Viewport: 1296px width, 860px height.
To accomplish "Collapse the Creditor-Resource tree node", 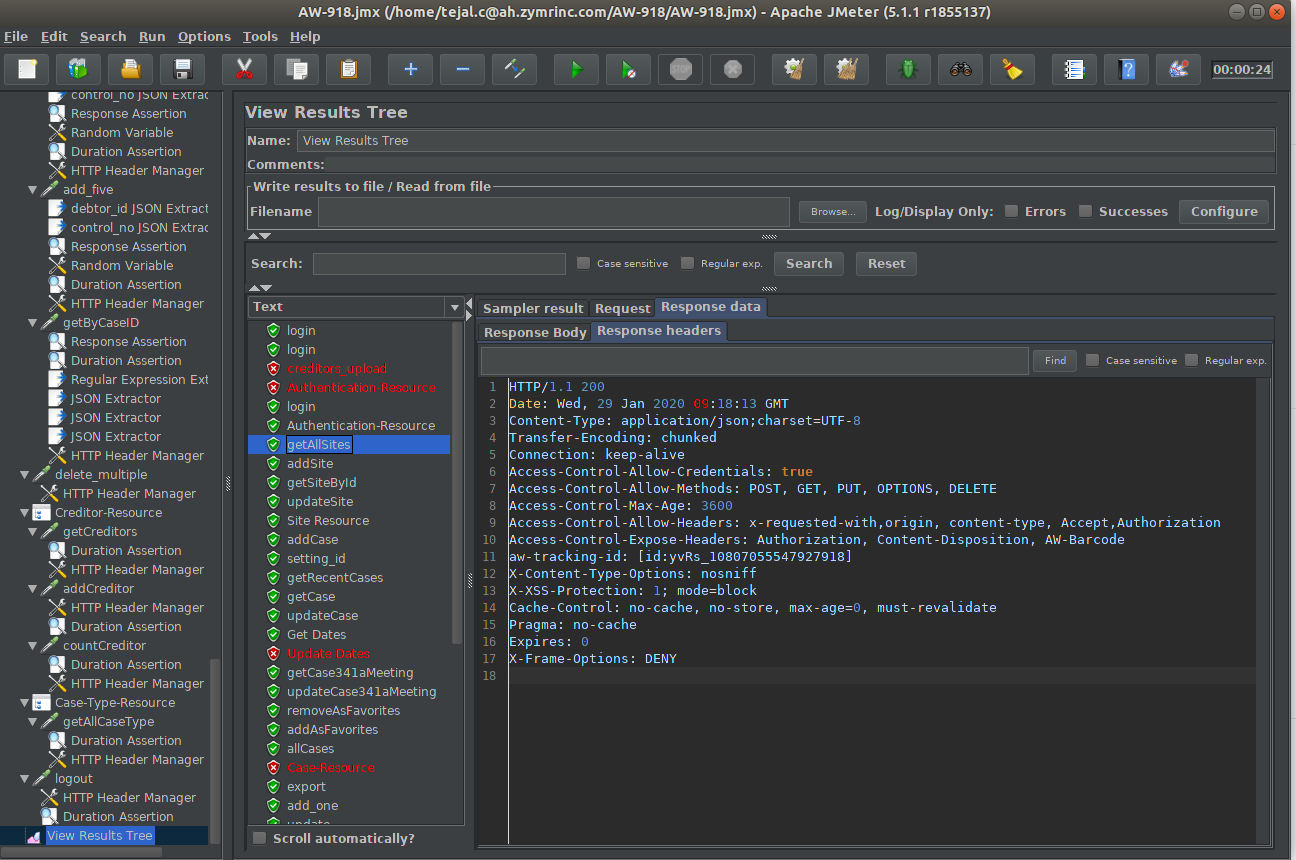I will 25,512.
